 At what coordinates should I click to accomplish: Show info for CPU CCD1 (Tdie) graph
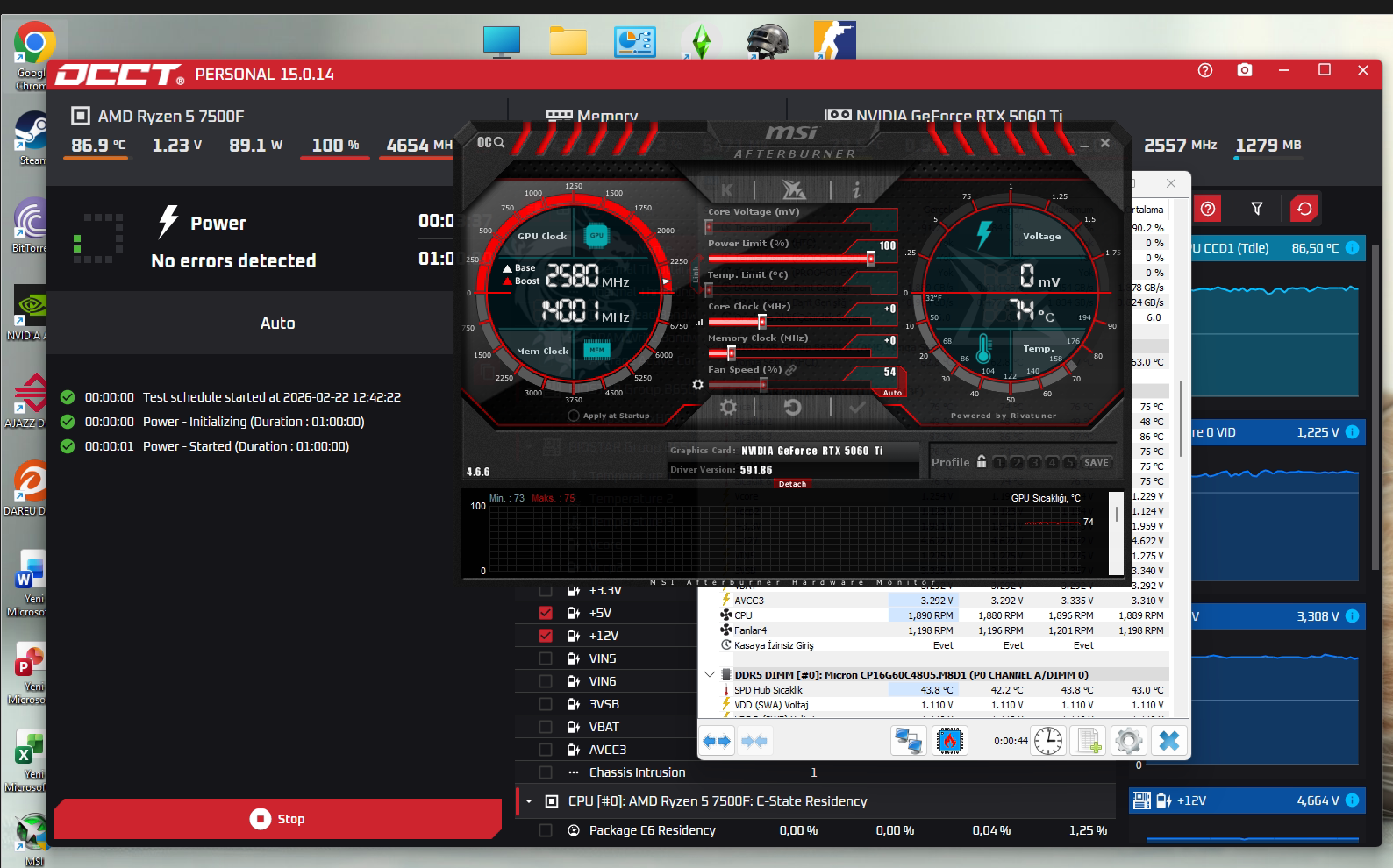click(x=1352, y=248)
